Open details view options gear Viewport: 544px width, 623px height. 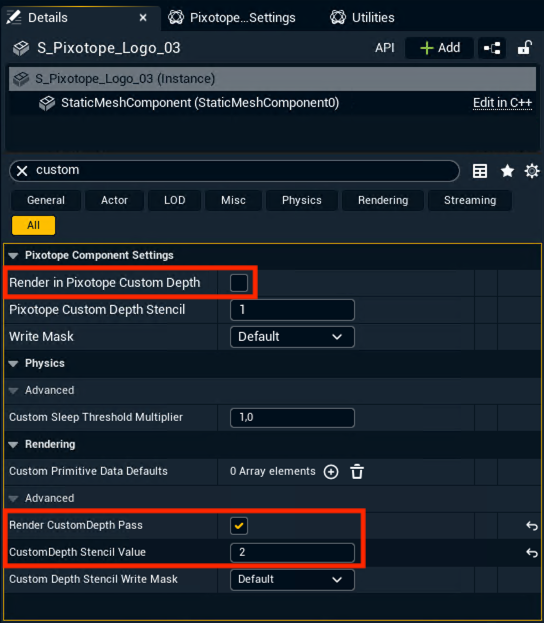point(532,171)
